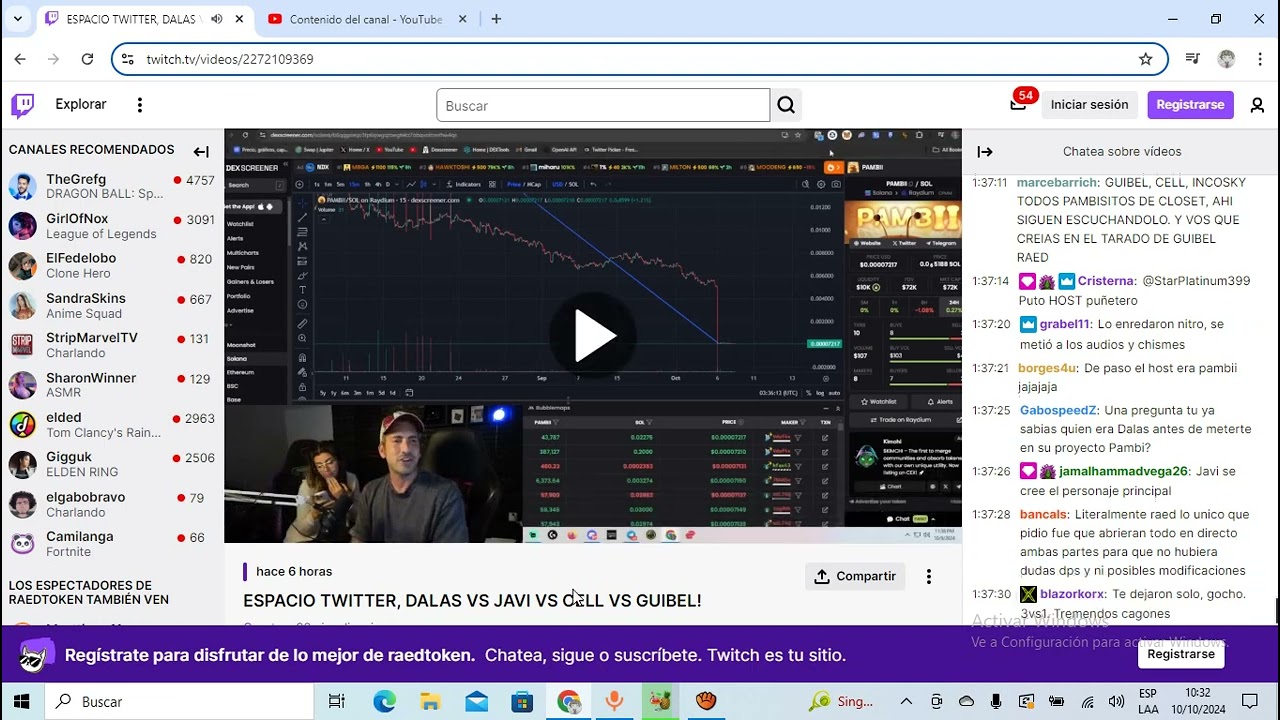Open Windows notification center
This screenshot has width=1280, height=720.
click(1250, 701)
